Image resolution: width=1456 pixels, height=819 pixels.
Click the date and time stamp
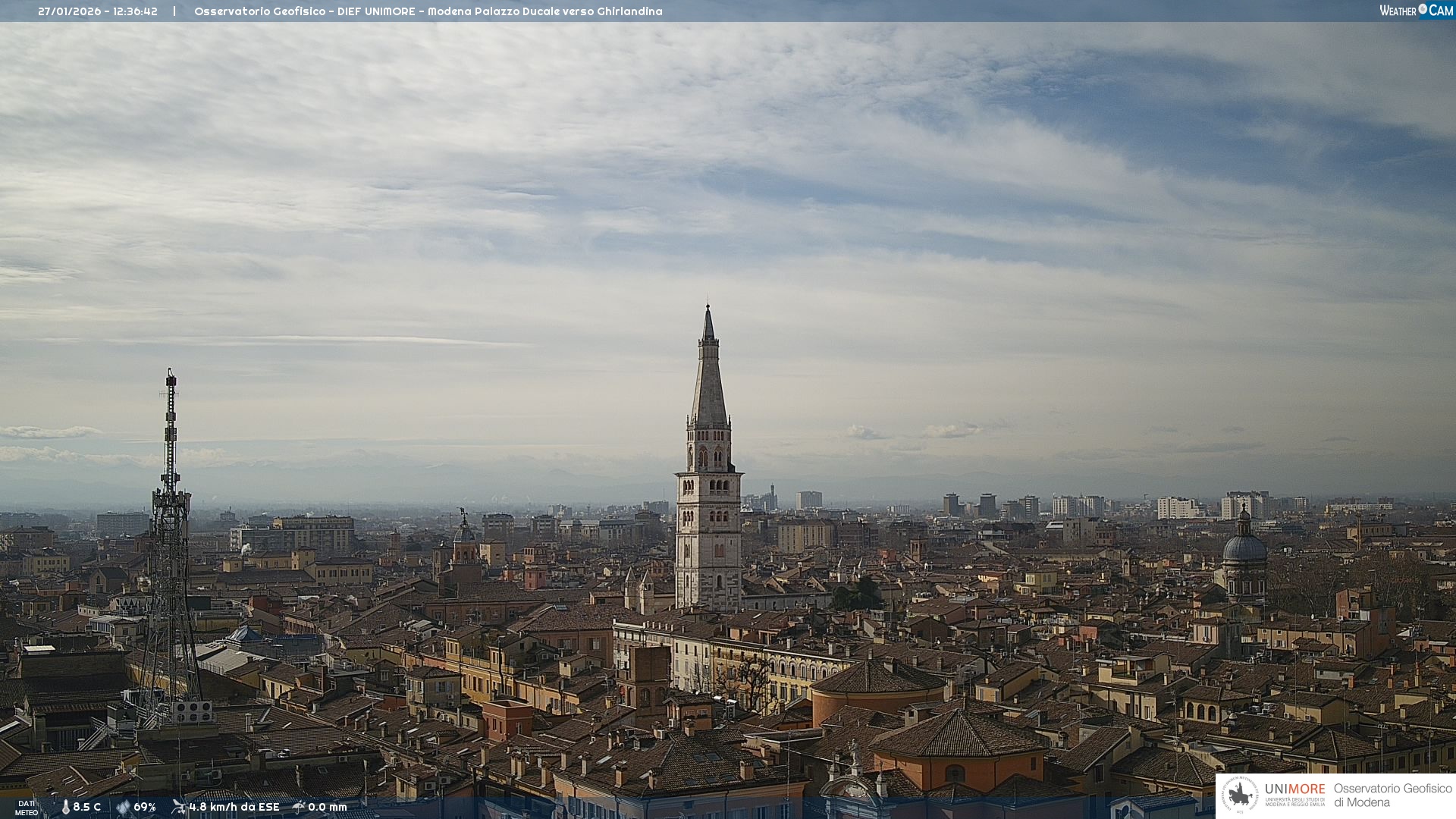pos(98,11)
